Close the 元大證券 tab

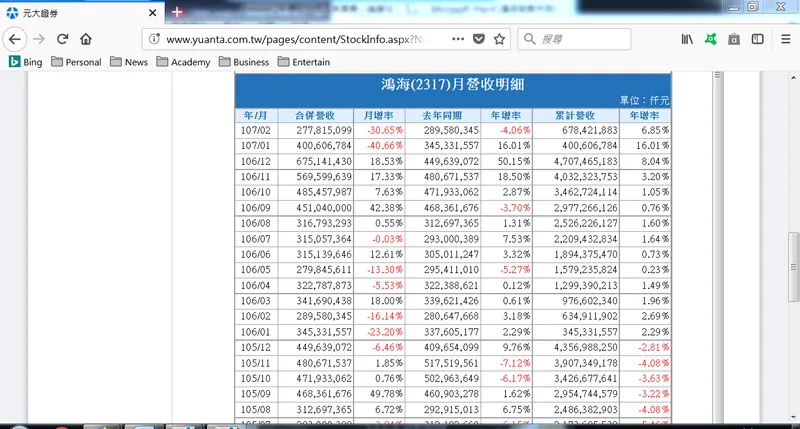click(152, 13)
